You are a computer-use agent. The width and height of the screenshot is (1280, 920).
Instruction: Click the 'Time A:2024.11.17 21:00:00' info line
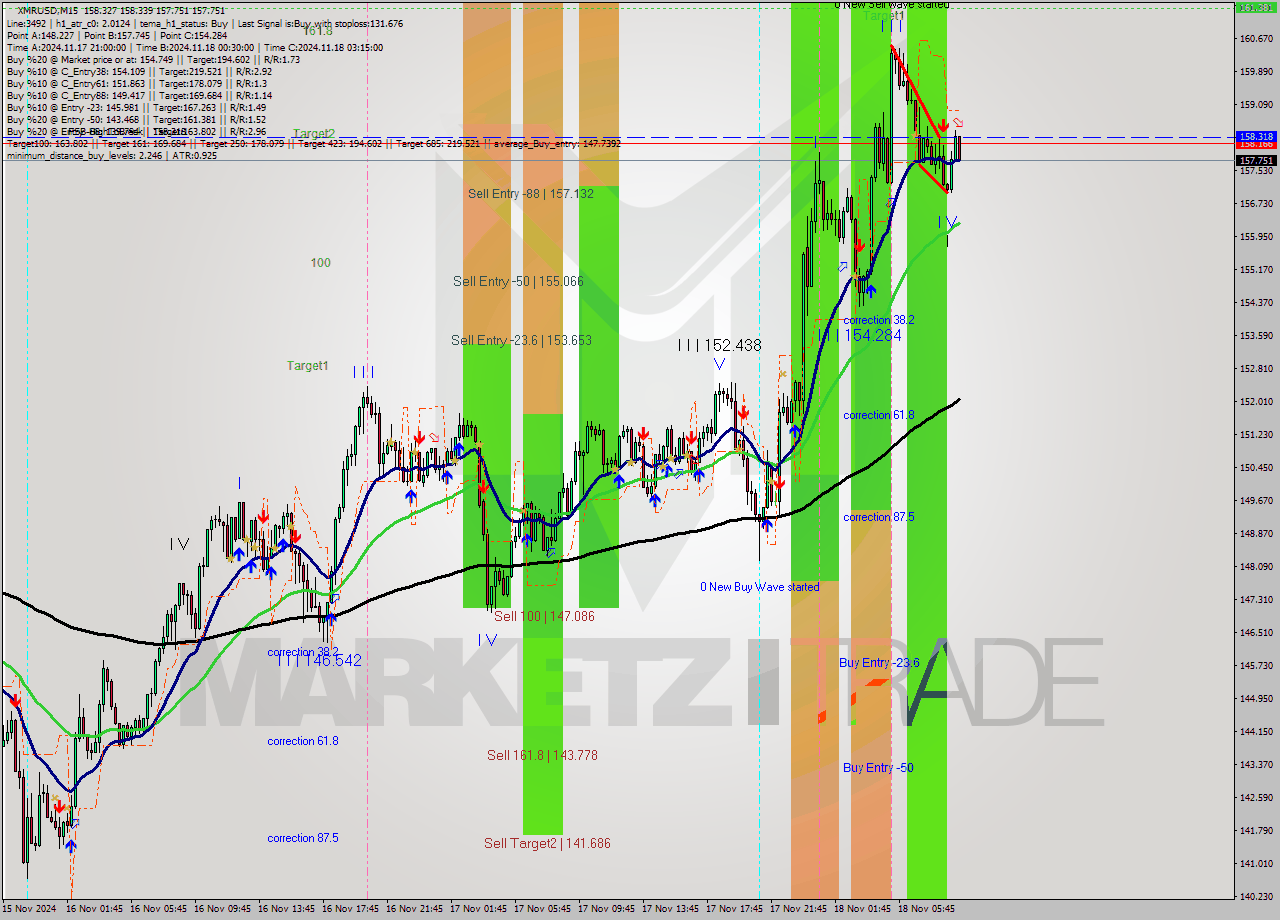click(195, 47)
